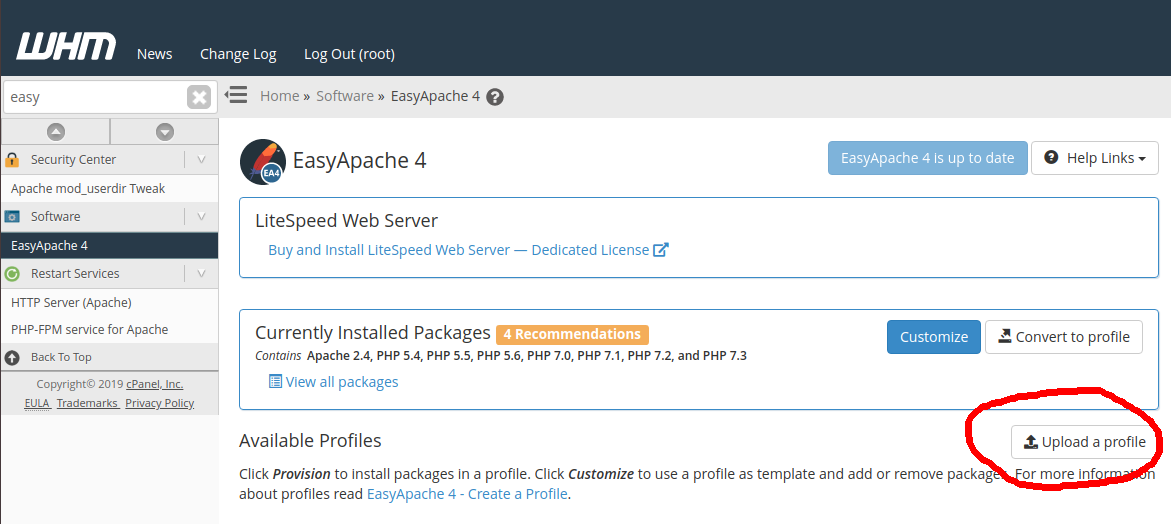Select Apache mod_userdir Tweak in sidebar
The width and height of the screenshot is (1171, 524).
pos(88,189)
